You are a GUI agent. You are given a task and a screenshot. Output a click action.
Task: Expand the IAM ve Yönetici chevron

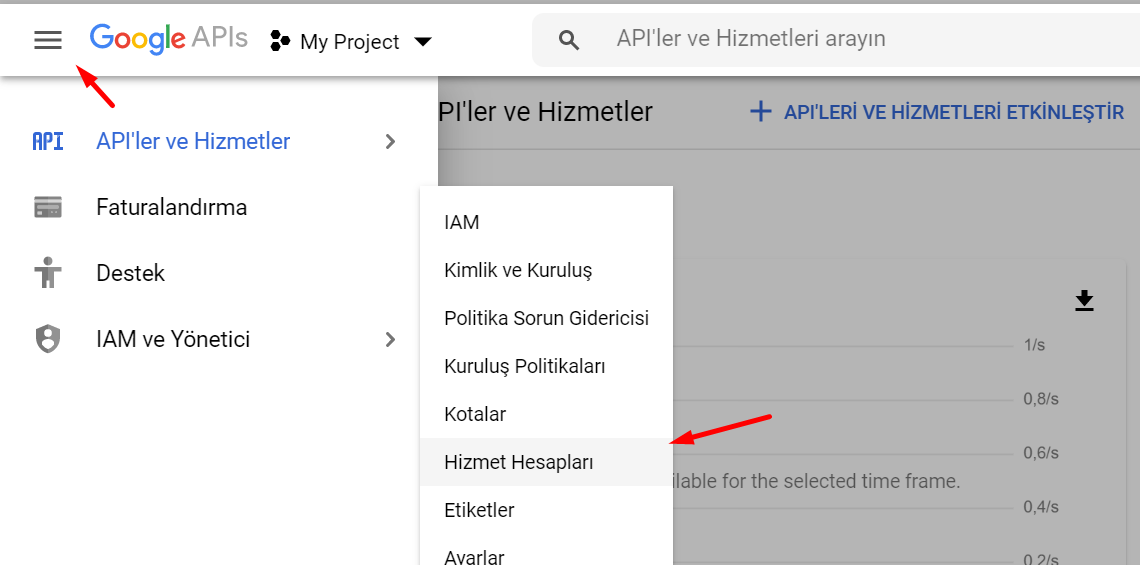[391, 340]
